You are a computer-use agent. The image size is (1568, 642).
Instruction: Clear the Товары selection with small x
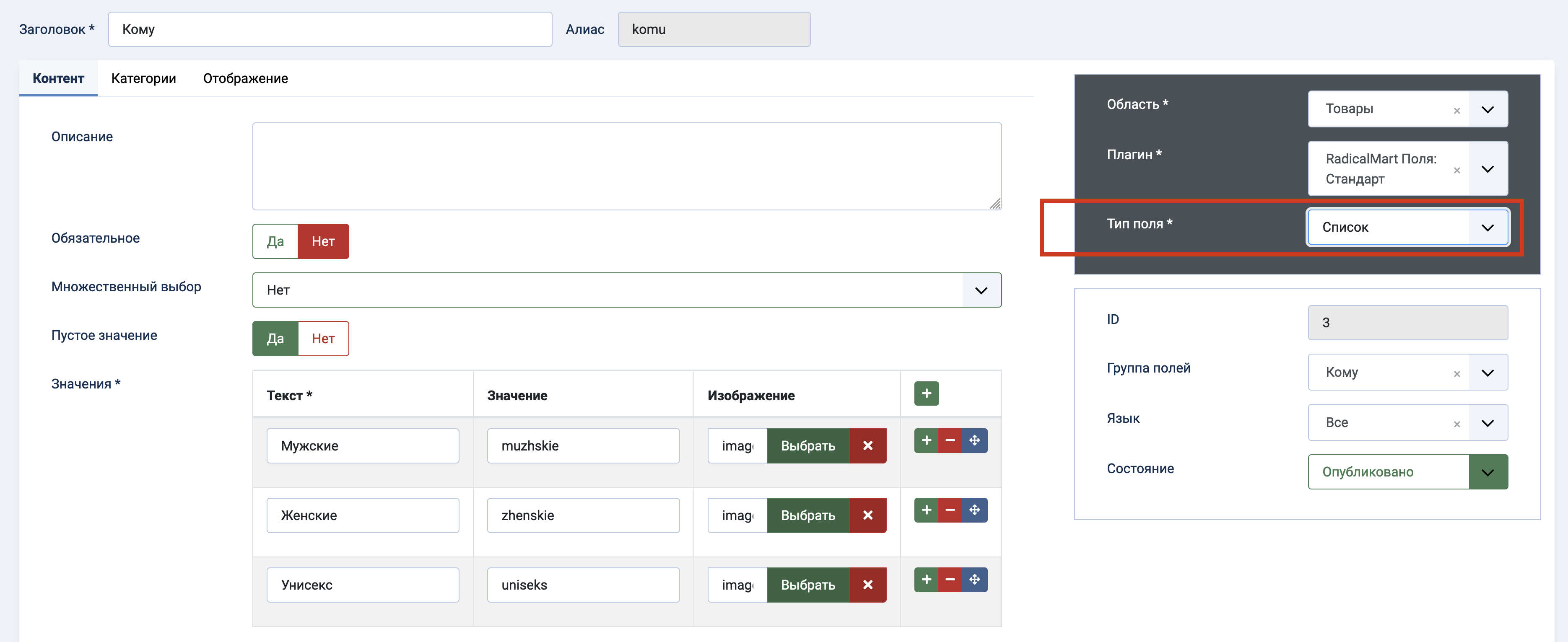[x=1456, y=111]
